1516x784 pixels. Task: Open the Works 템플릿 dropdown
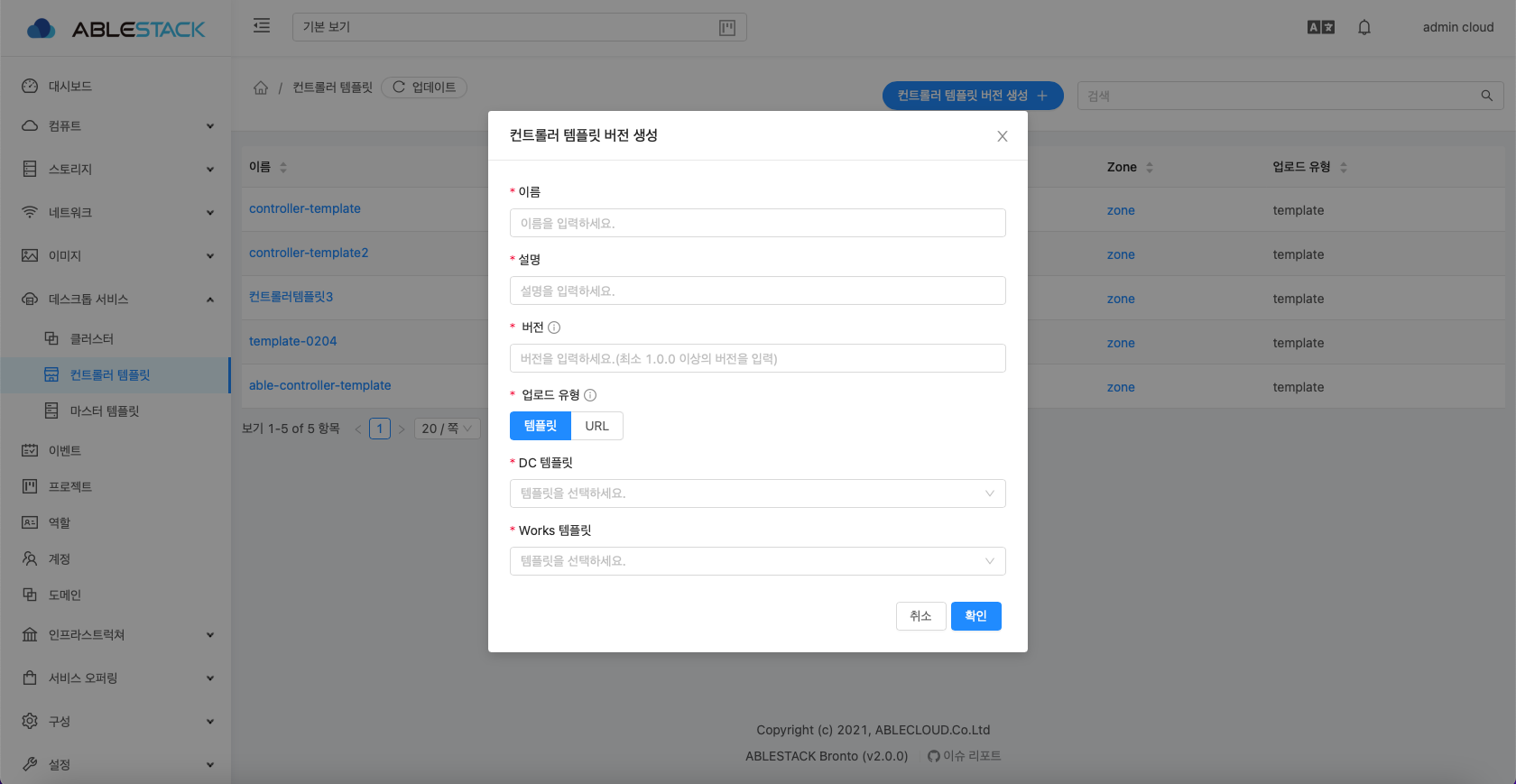(757, 561)
